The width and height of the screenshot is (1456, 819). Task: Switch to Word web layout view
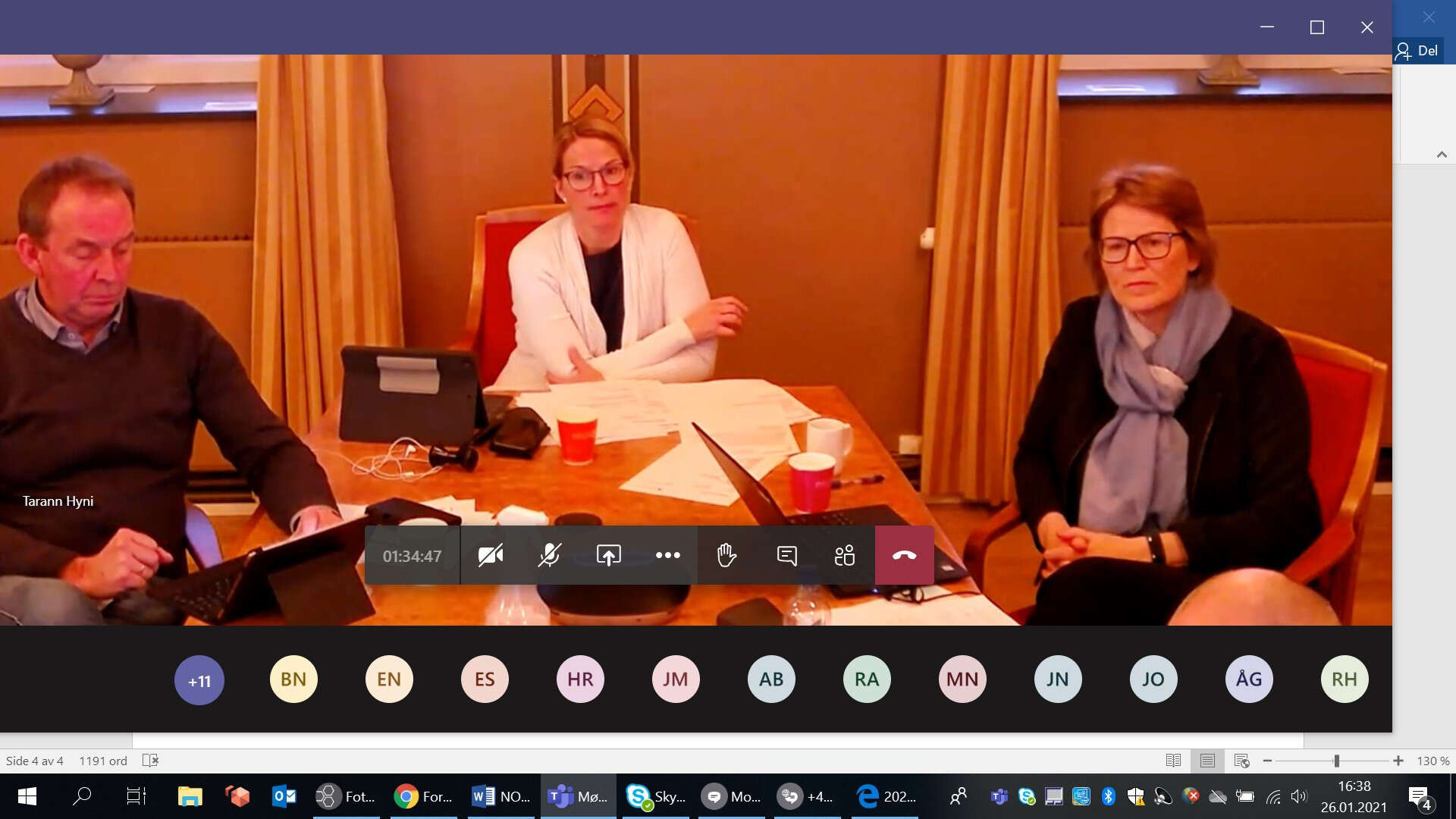[x=1241, y=761]
